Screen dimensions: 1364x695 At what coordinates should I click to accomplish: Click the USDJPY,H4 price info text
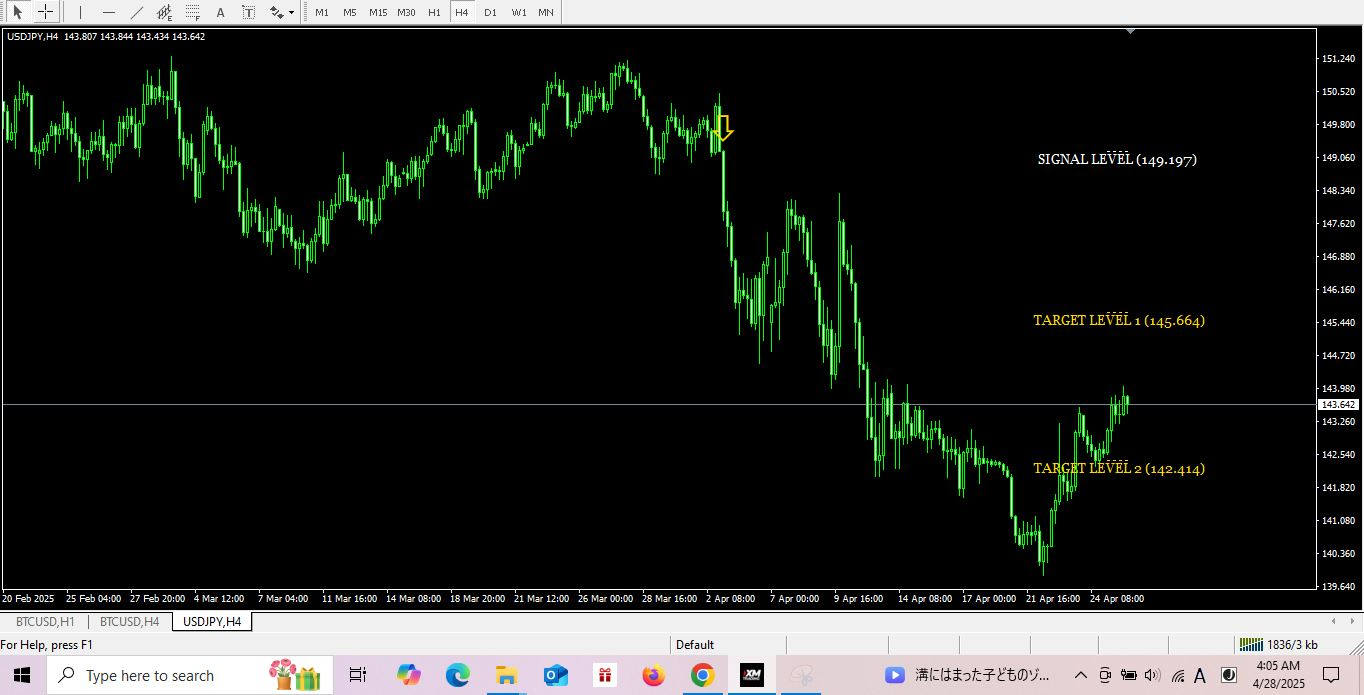106,37
